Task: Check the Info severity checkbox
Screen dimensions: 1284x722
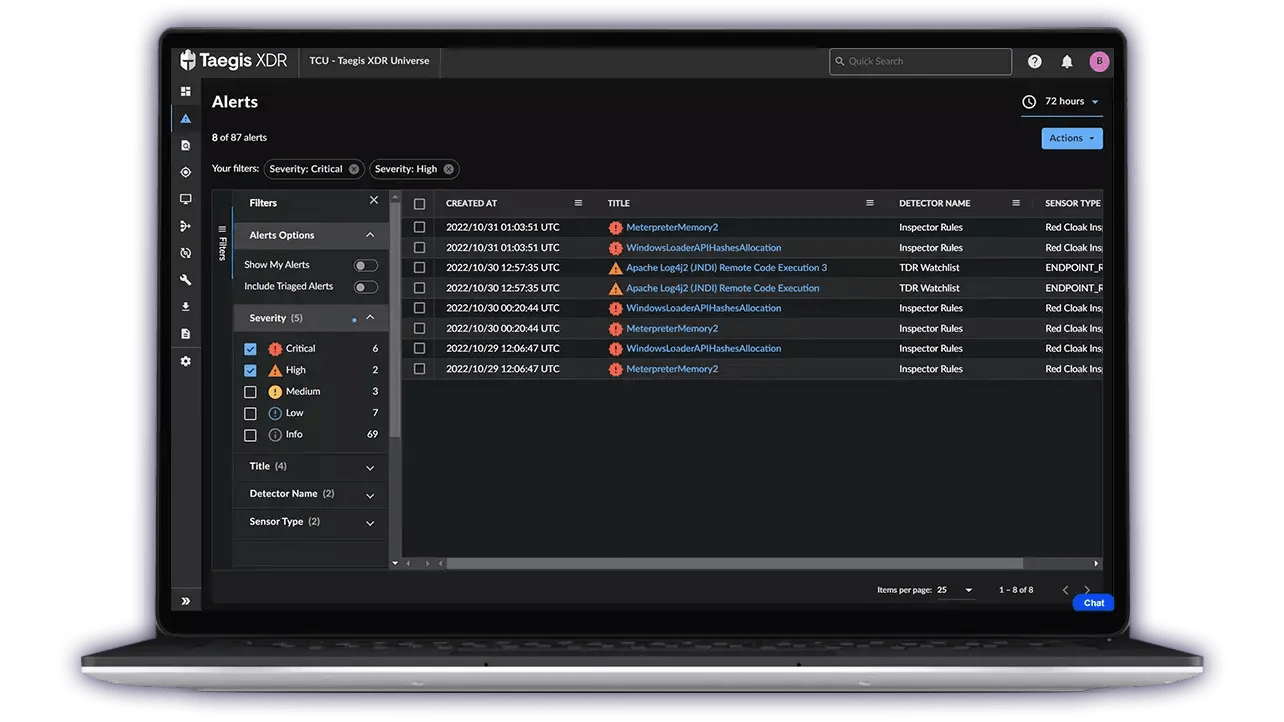Action: (250, 435)
